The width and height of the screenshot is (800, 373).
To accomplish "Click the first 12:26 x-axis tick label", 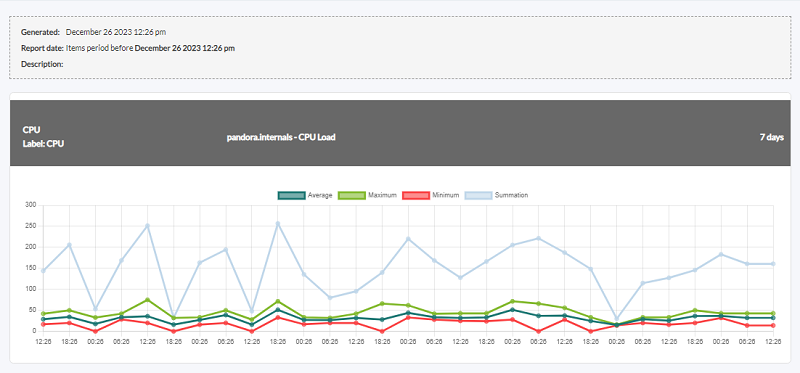I will click(x=43, y=341).
